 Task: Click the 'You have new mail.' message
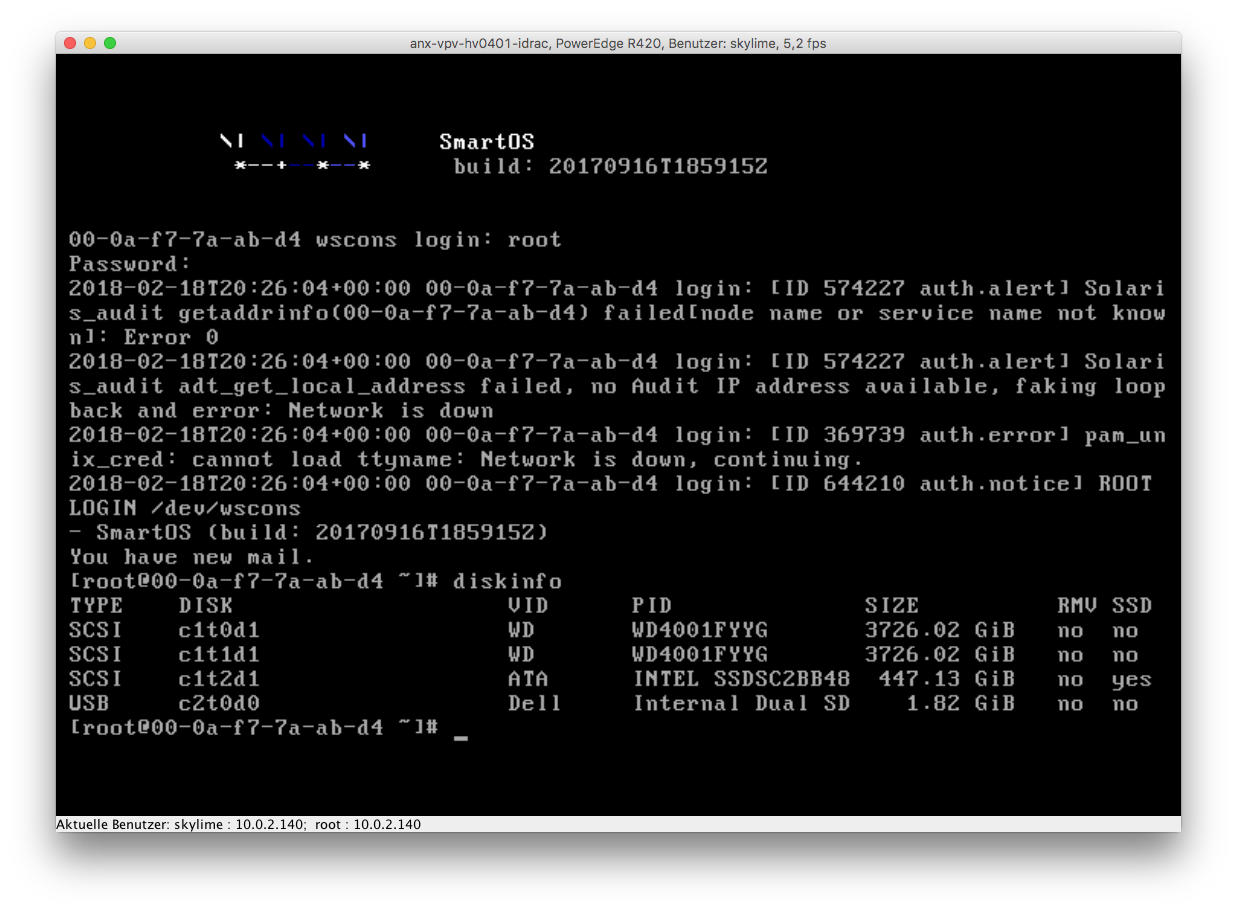pyautogui.click(x=192, y=557)
